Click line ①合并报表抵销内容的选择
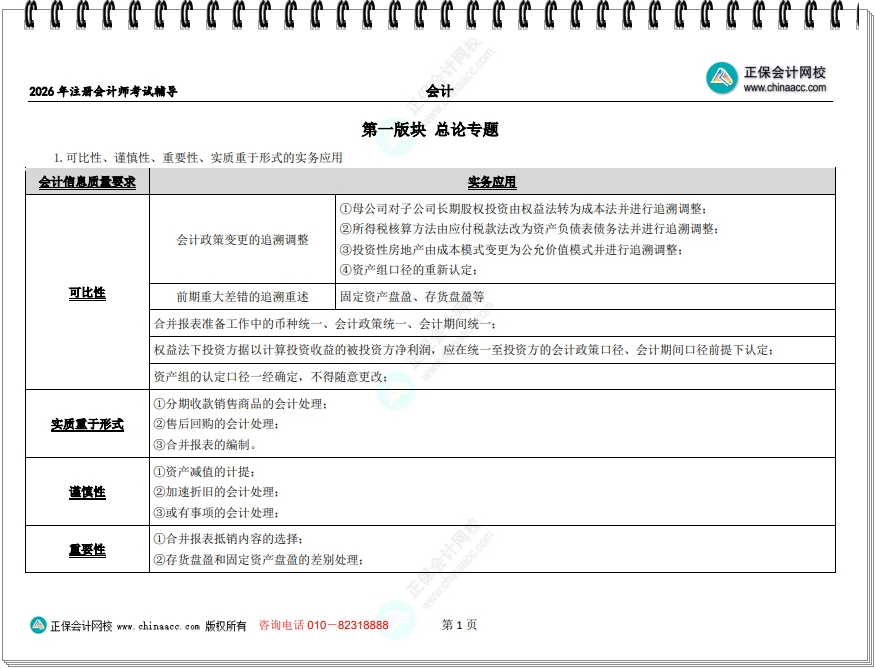The width and height of the screenshot is (876, 669). click(228, 539)
